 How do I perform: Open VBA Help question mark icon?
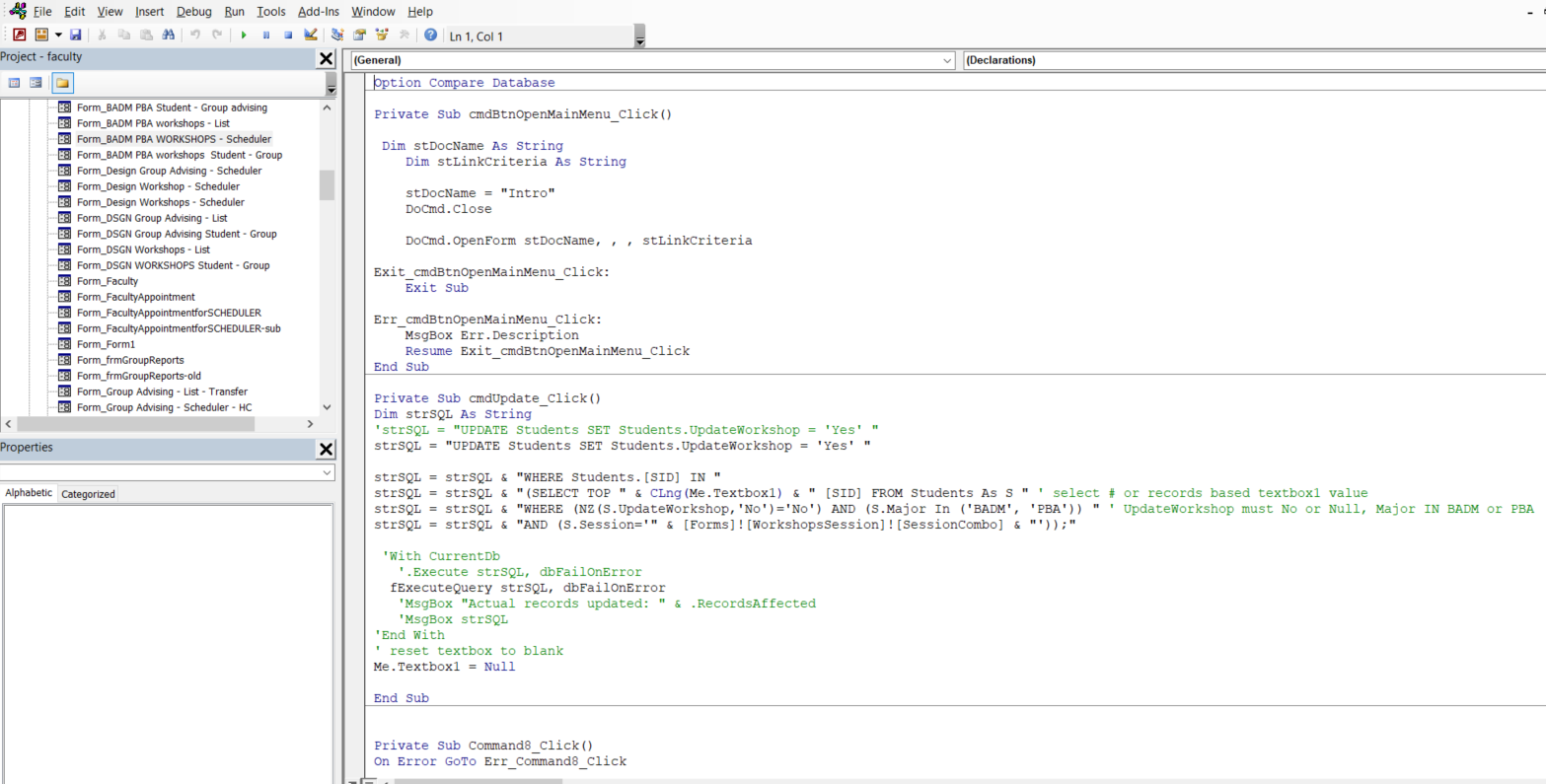pos(430,35)
